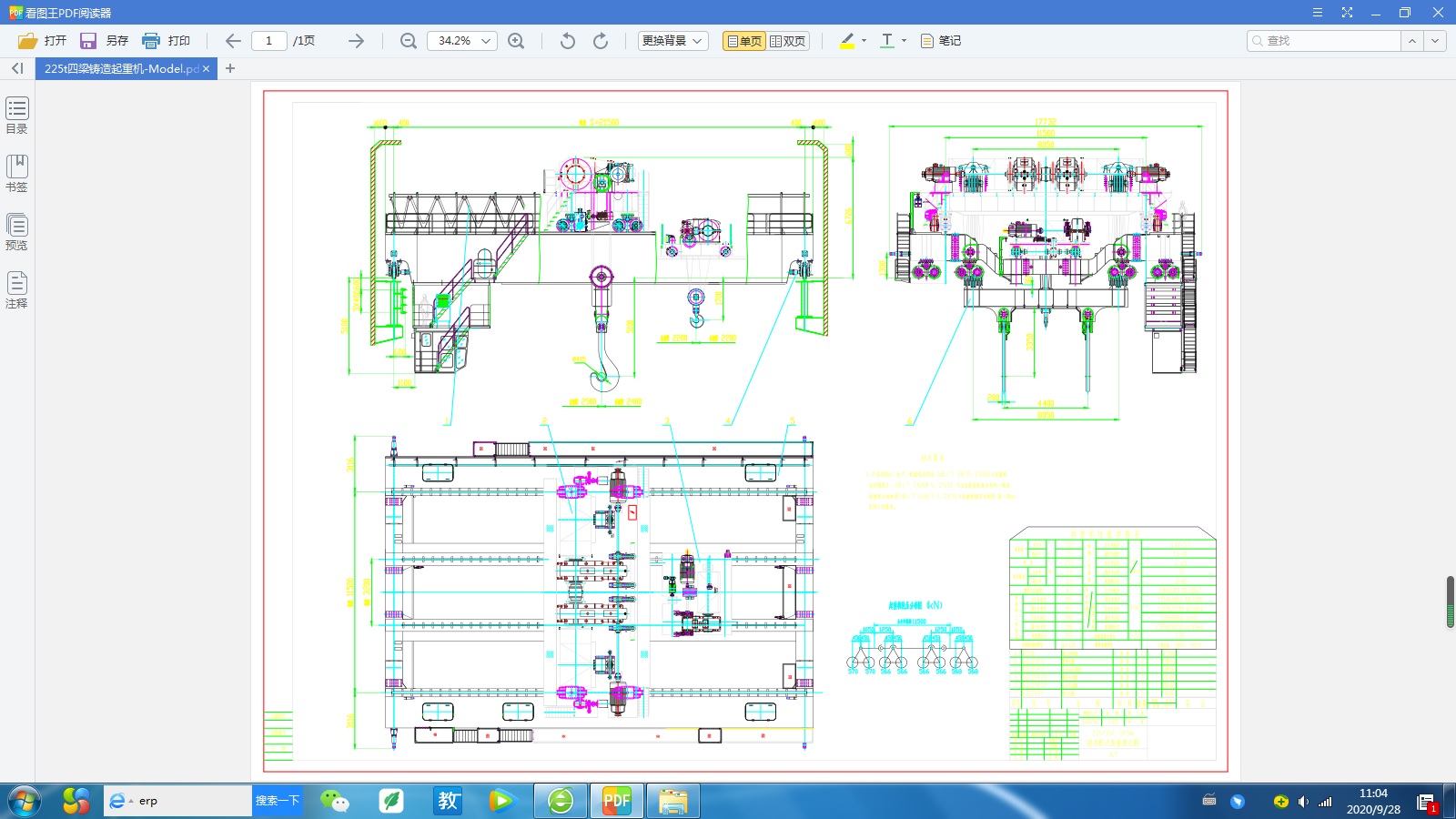The image size is (1456, 819).
Task: Zoom out with the minus magnifier icon
Action: pos(409,41)
